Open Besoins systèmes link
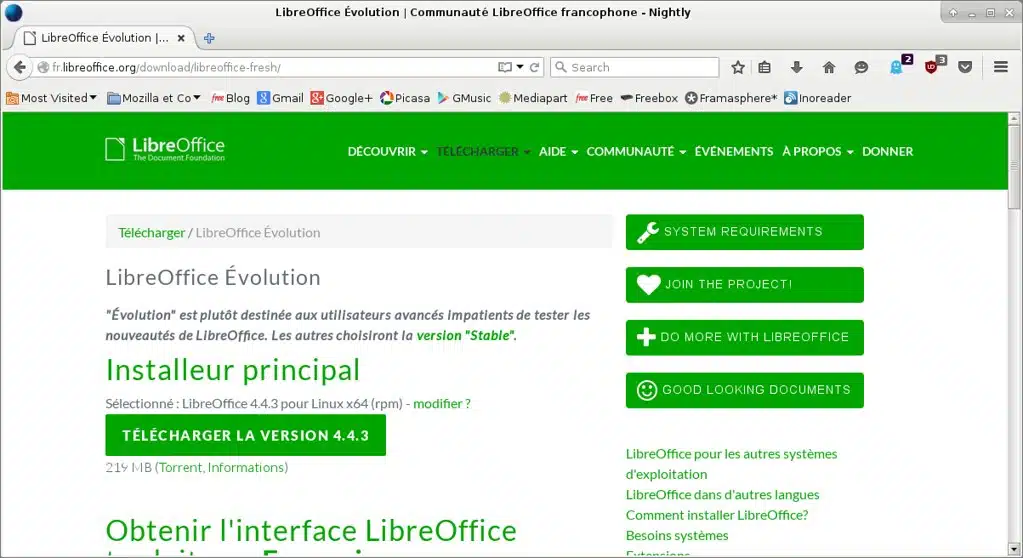 pos(677,535)
